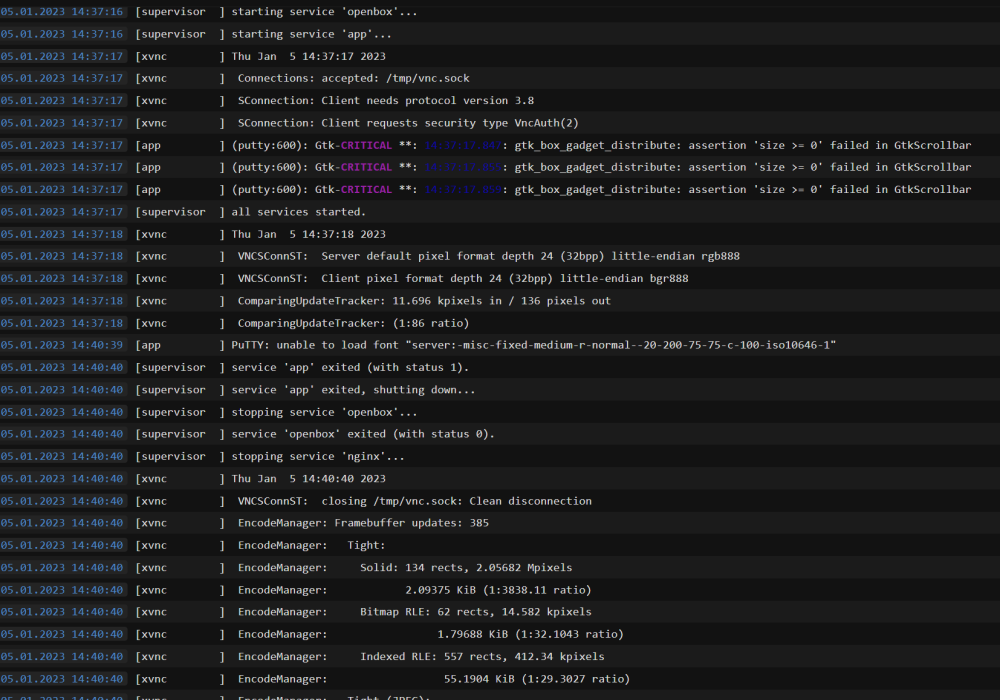Viewport: 1000px width, 700px height.
Task: Select the first Gtk-CRITICAL putty log entry
Action: click(x=500, y=145)
